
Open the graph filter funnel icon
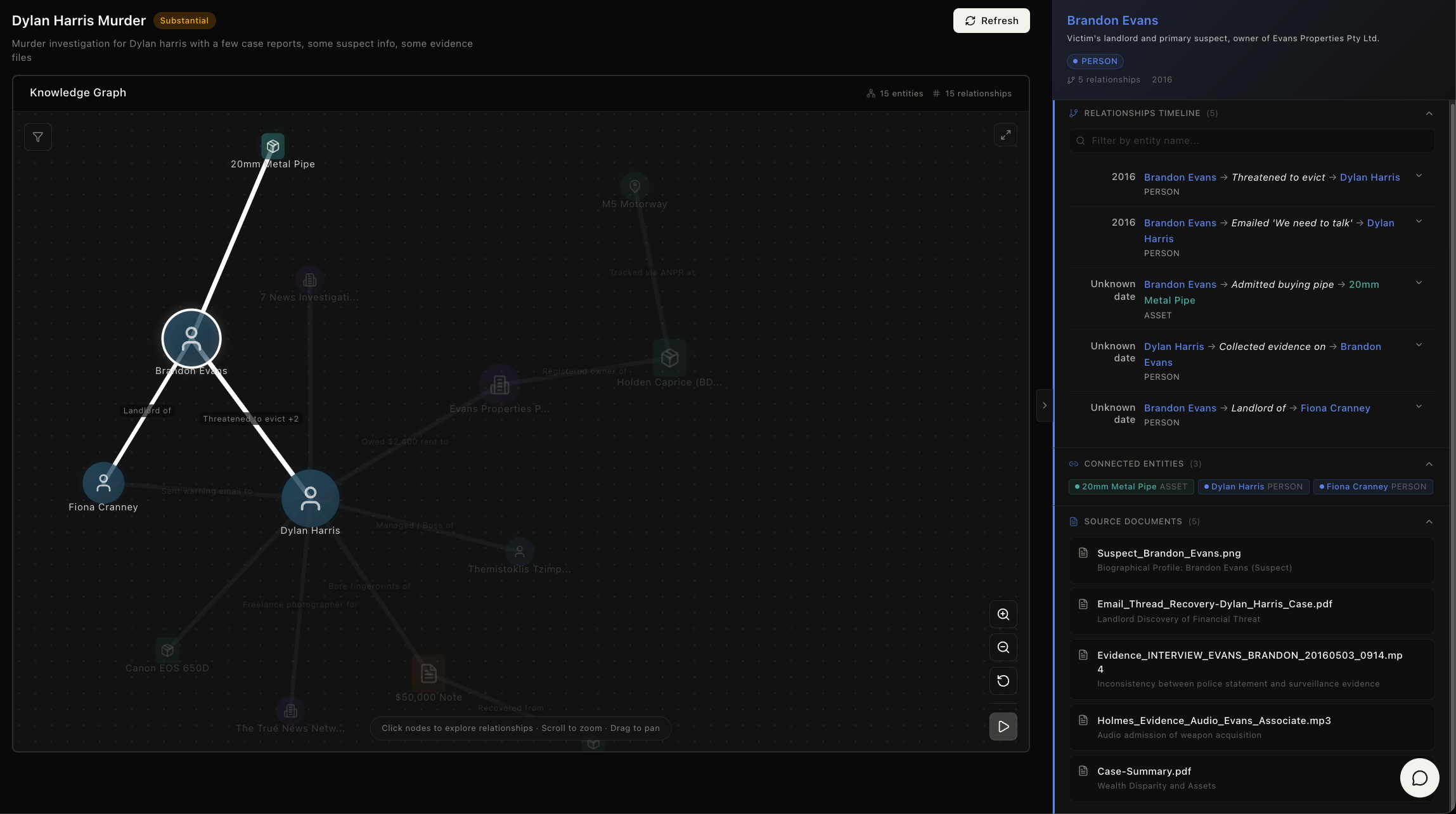(x=38, y=137)
